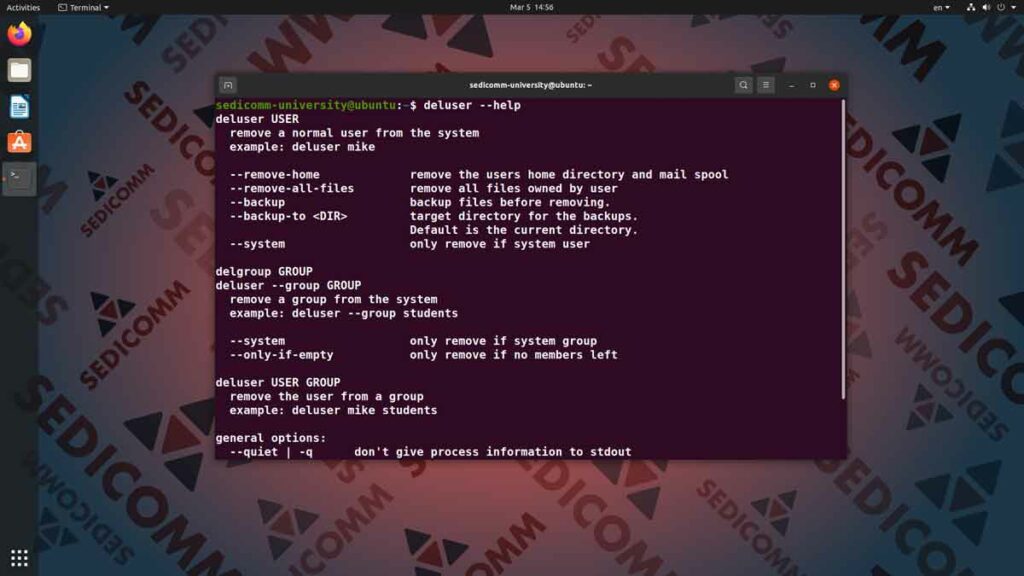
Task: Maximize the terminal window
Action: (812, 85)
